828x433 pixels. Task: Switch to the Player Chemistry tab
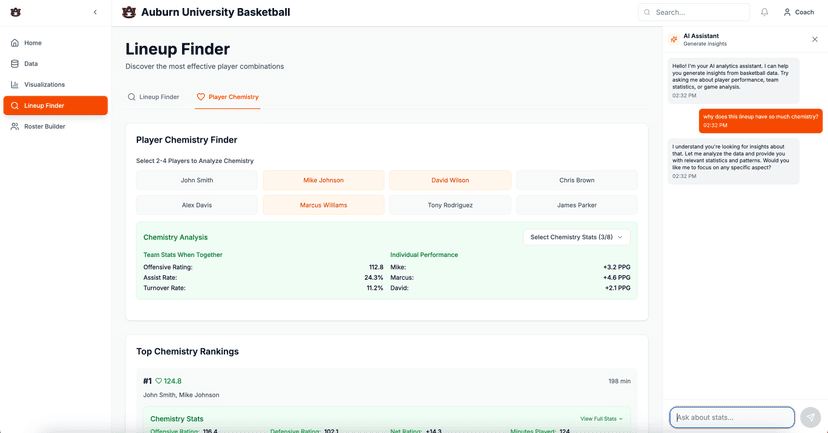click(x=228, y=97)
